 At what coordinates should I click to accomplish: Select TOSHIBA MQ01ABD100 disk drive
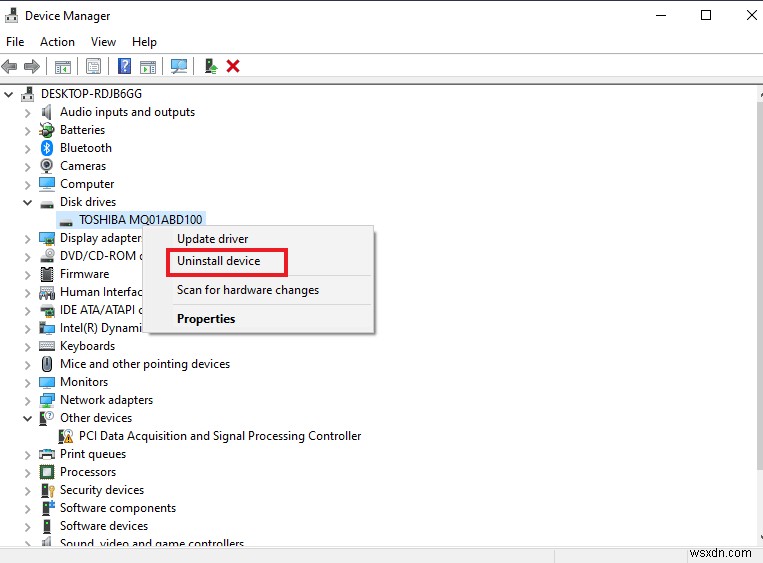[x=140, y=220]
